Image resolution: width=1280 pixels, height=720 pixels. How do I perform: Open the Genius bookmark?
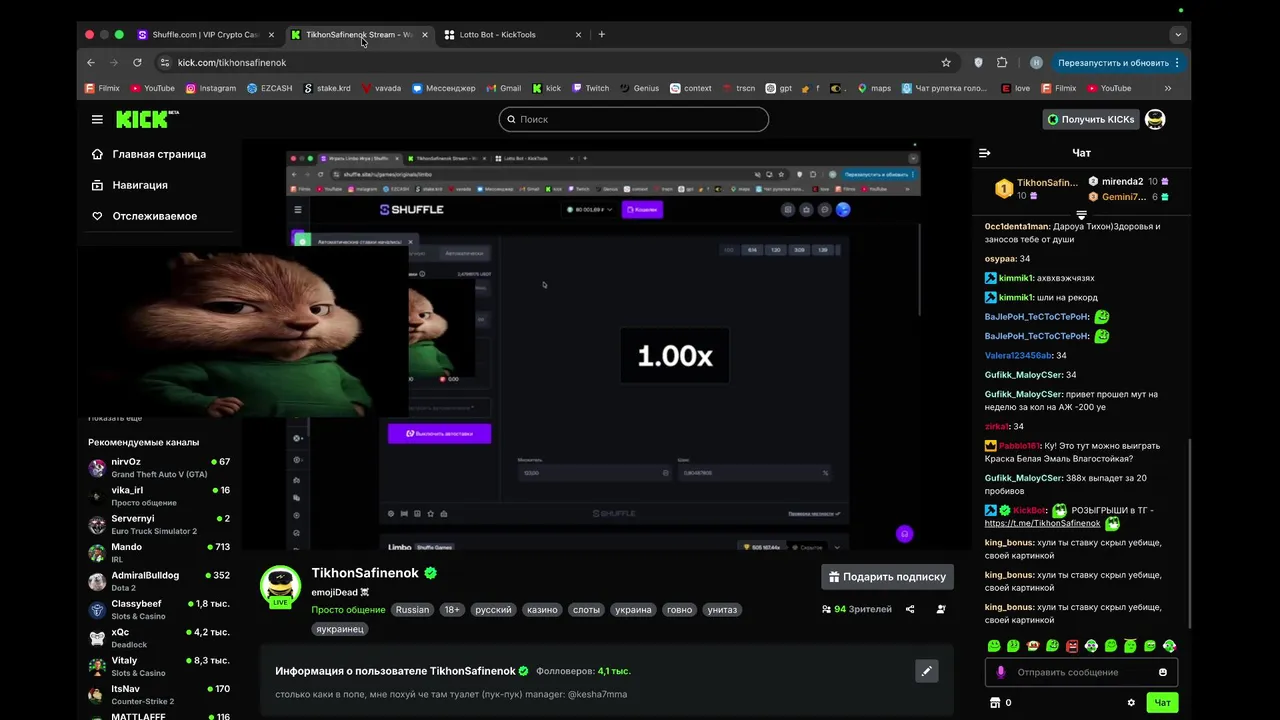639,88
